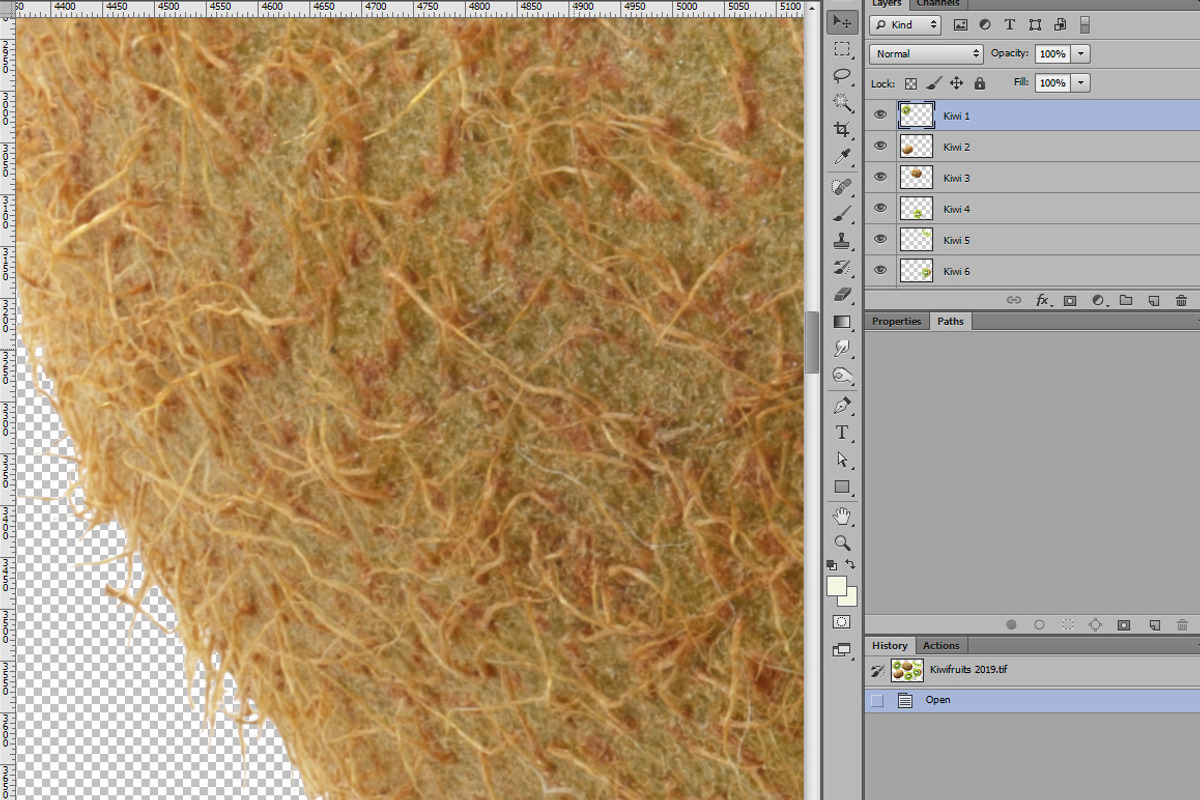Filter layers by smart objects
1200x800 pixels.
(1060, 25)
